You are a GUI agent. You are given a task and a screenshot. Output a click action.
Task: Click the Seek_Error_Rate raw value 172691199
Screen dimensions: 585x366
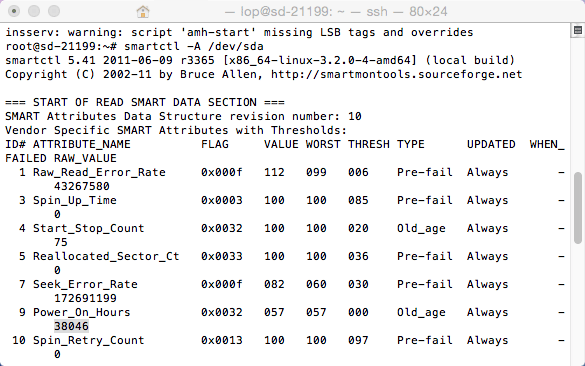pyautogui.click(x=85, y=298)
